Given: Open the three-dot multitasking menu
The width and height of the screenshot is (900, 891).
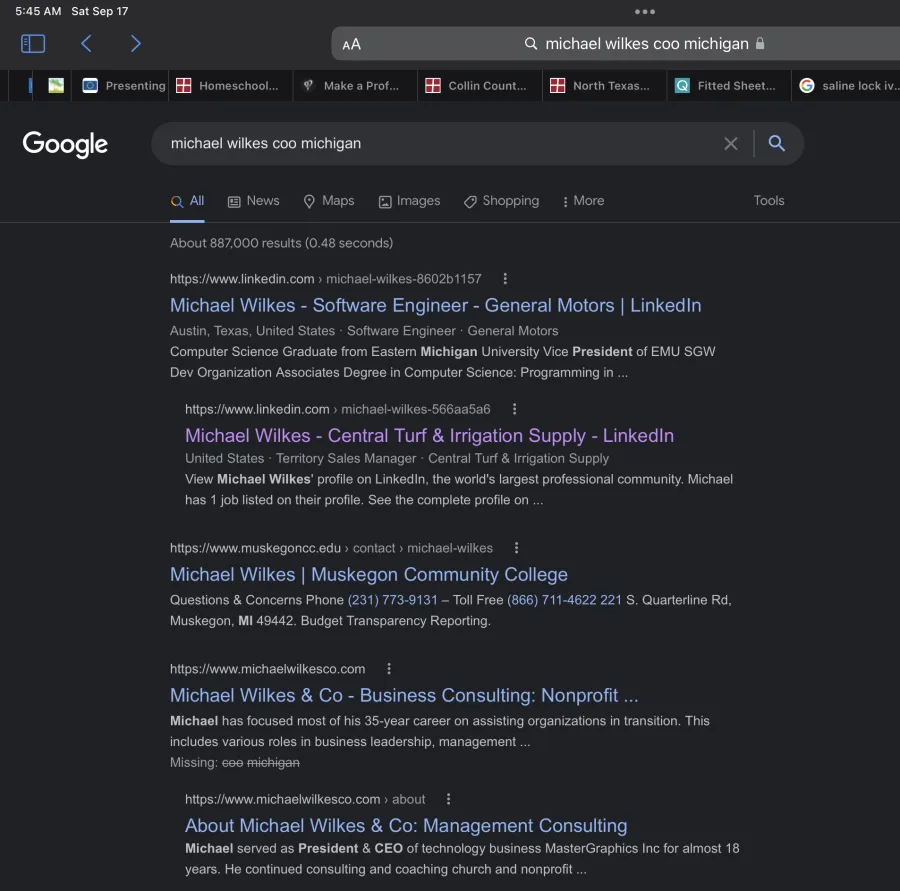Looking at the screenshot, I should click(x=645, y=11).
